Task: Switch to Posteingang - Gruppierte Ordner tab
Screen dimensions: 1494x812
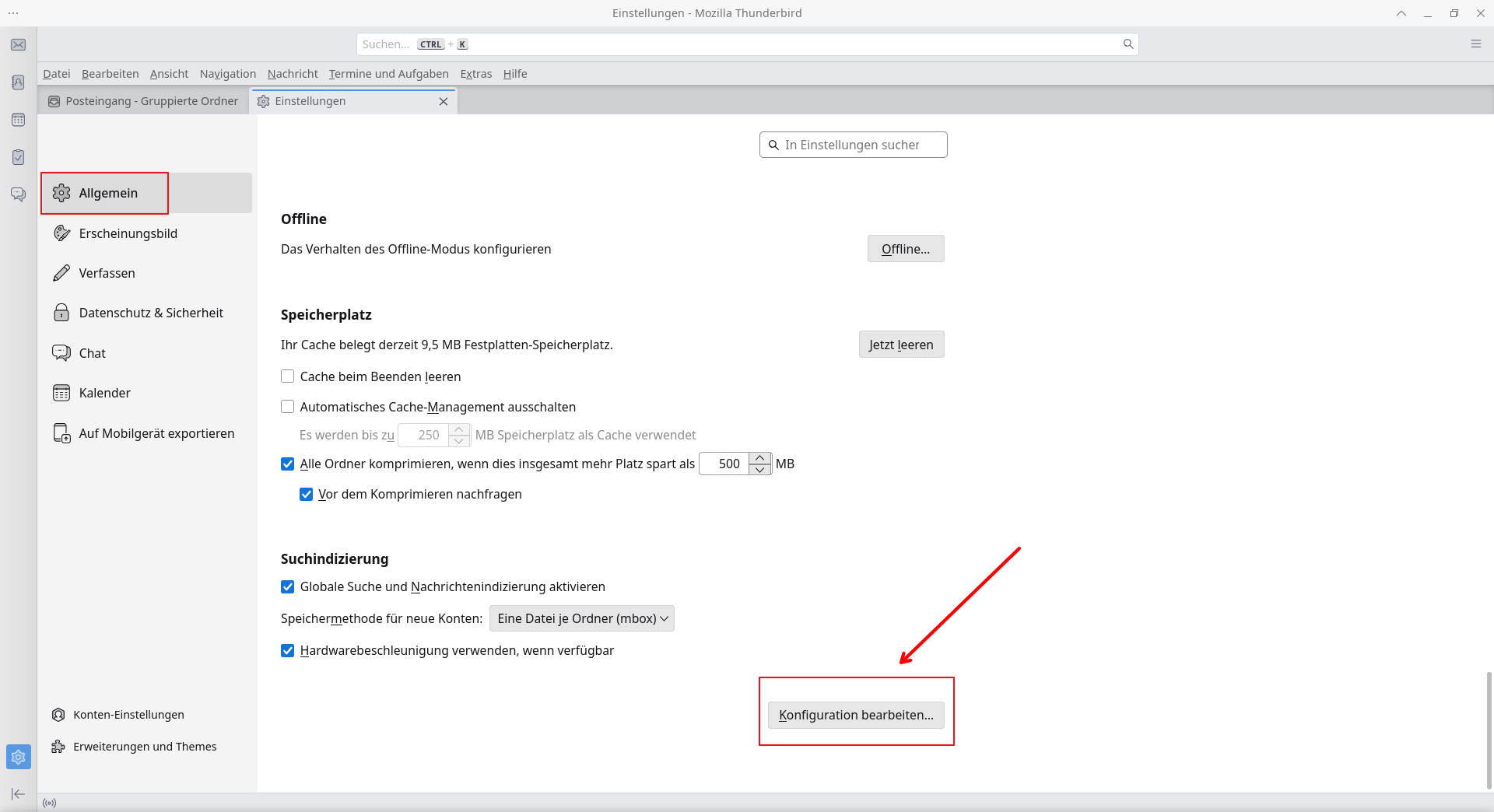Action: click(144, 102)
